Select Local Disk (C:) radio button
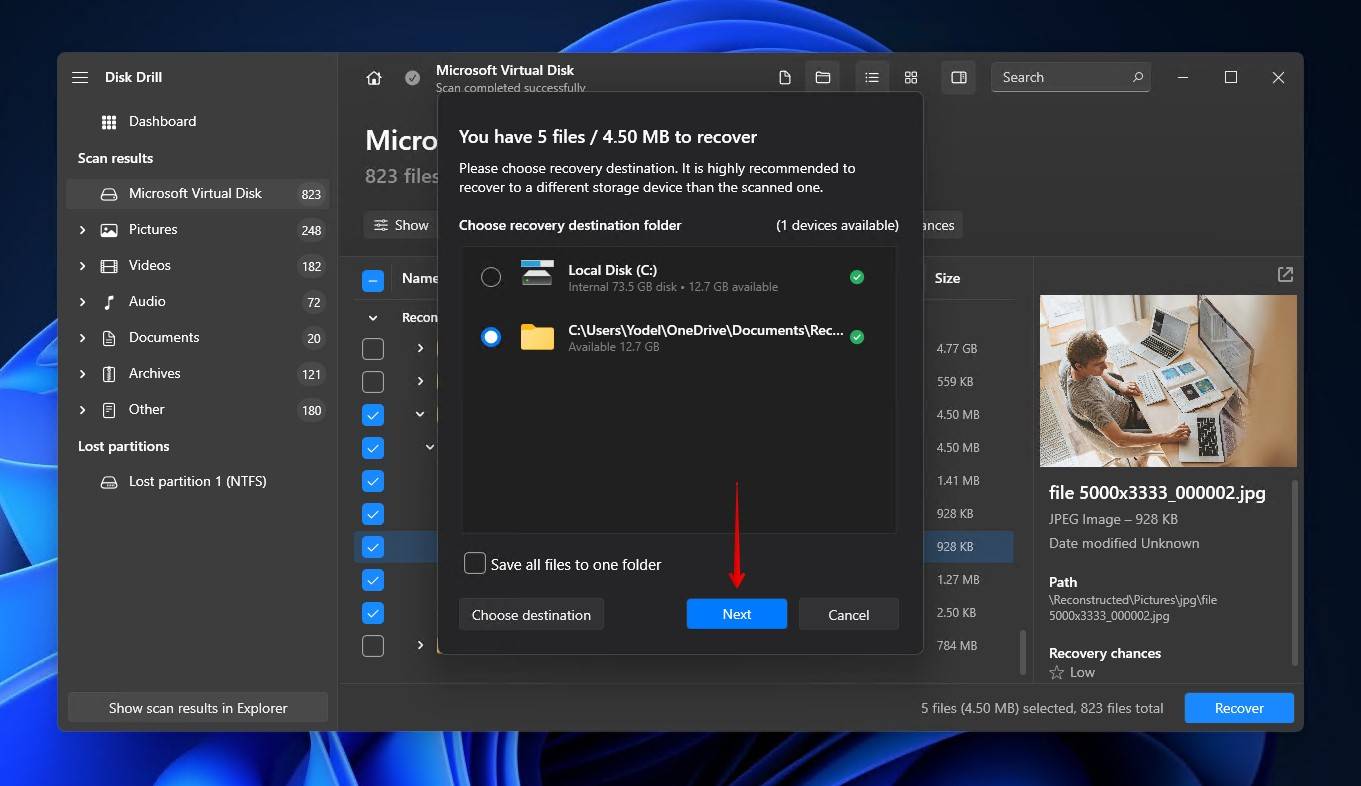The image size is (1361, 786). 491,277
